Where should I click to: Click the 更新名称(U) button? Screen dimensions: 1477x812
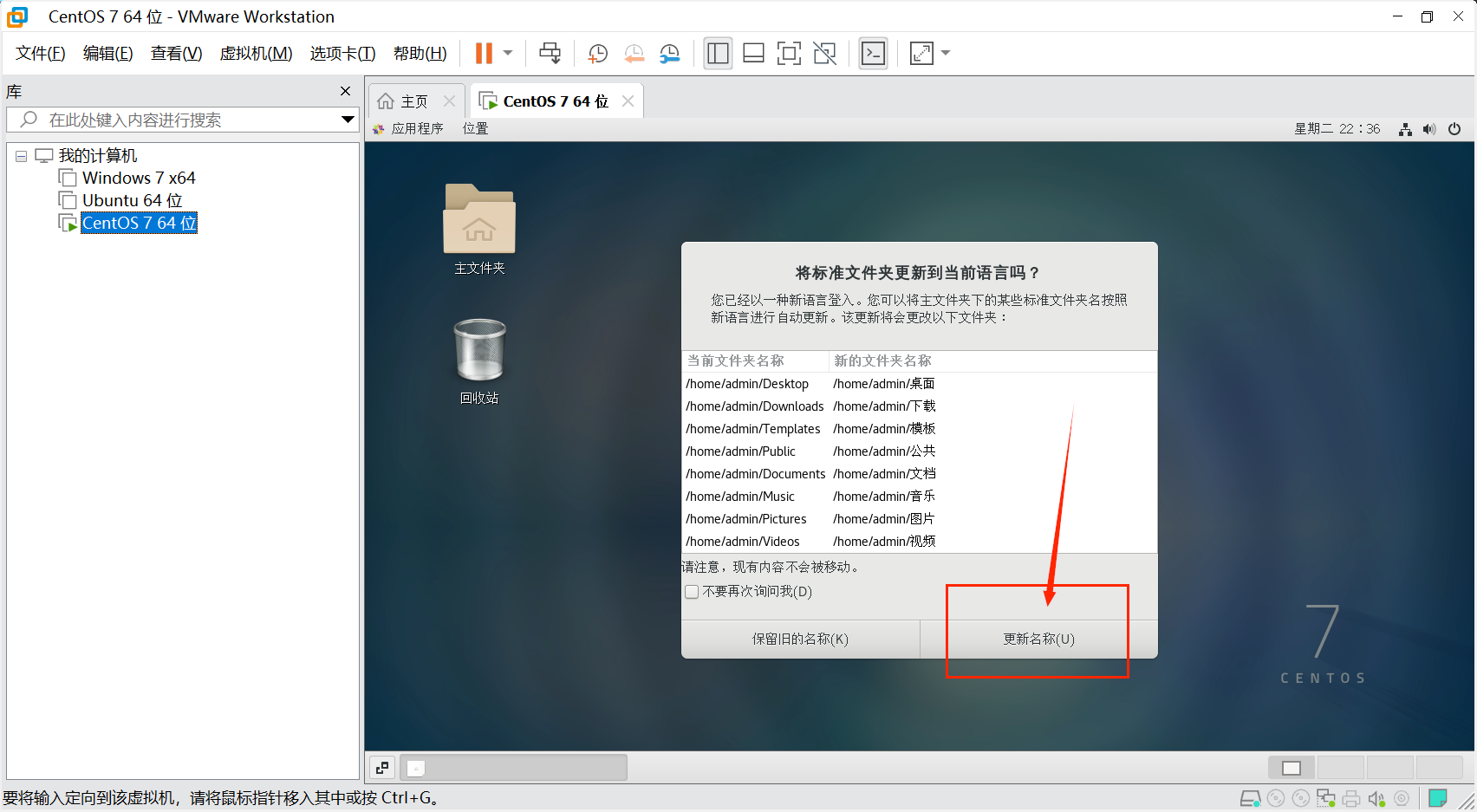[x=1038, y=639]
